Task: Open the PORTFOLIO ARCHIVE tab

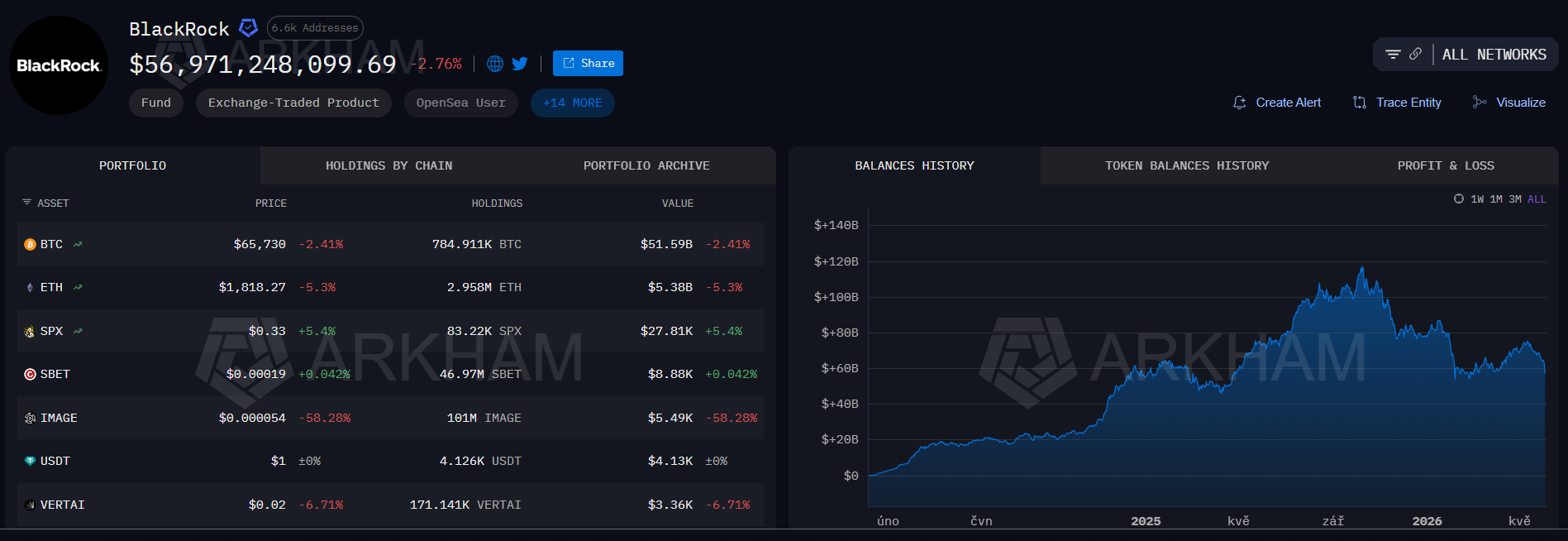Action: click(x=646, y=165)
